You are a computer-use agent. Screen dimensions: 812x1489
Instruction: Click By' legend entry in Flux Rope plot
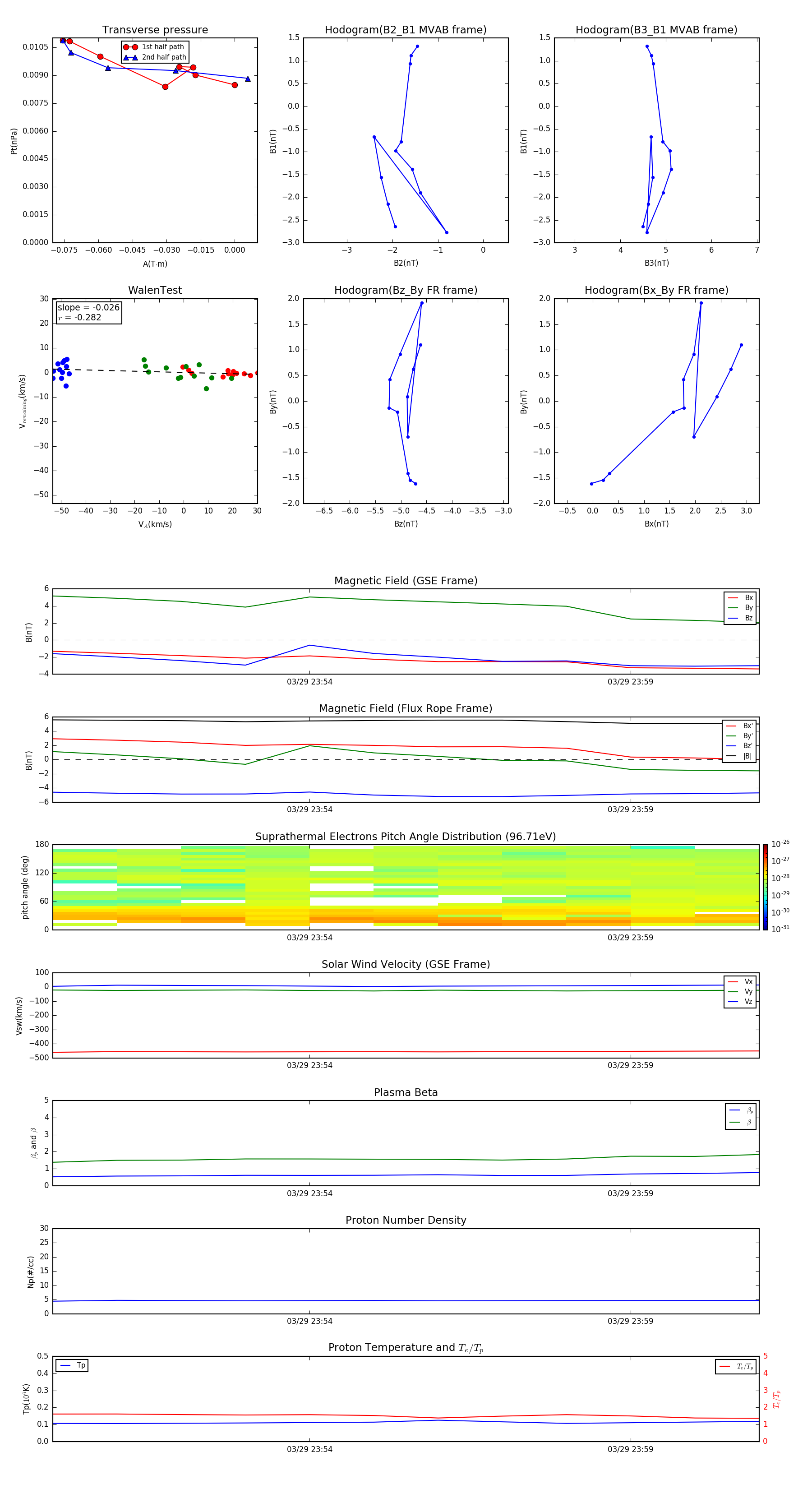(740, 736)
